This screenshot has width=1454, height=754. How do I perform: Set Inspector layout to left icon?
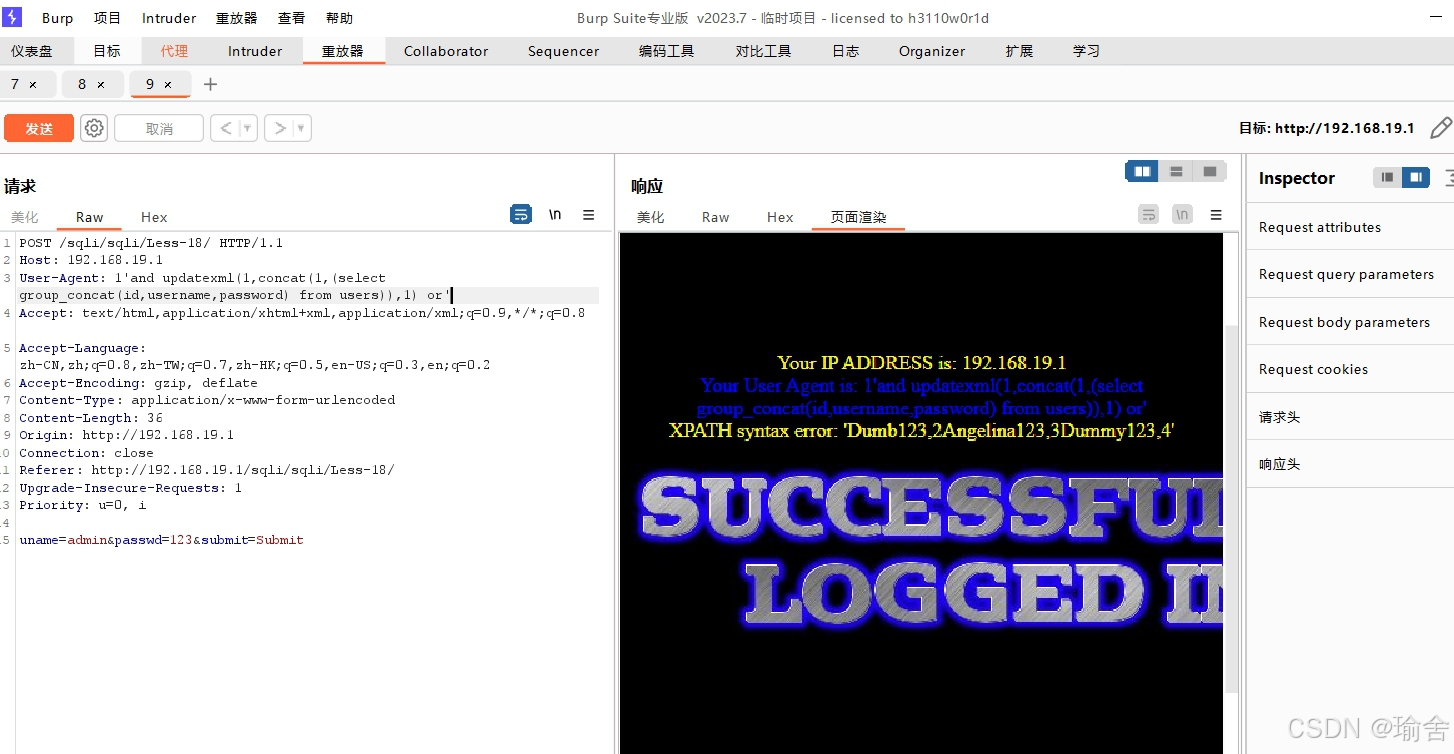click(x=1387, y=178)
